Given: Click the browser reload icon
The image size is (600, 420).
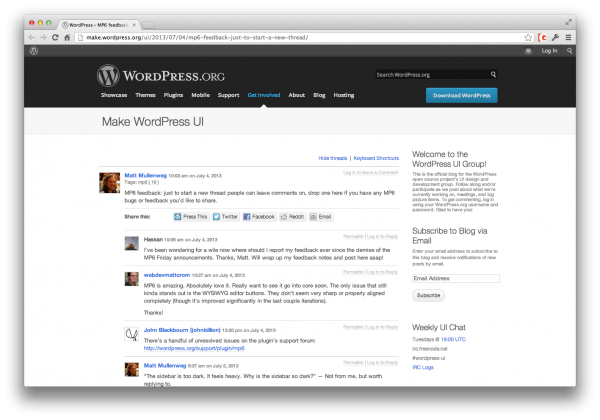Looking at the screenshot, I should point(55,37).
